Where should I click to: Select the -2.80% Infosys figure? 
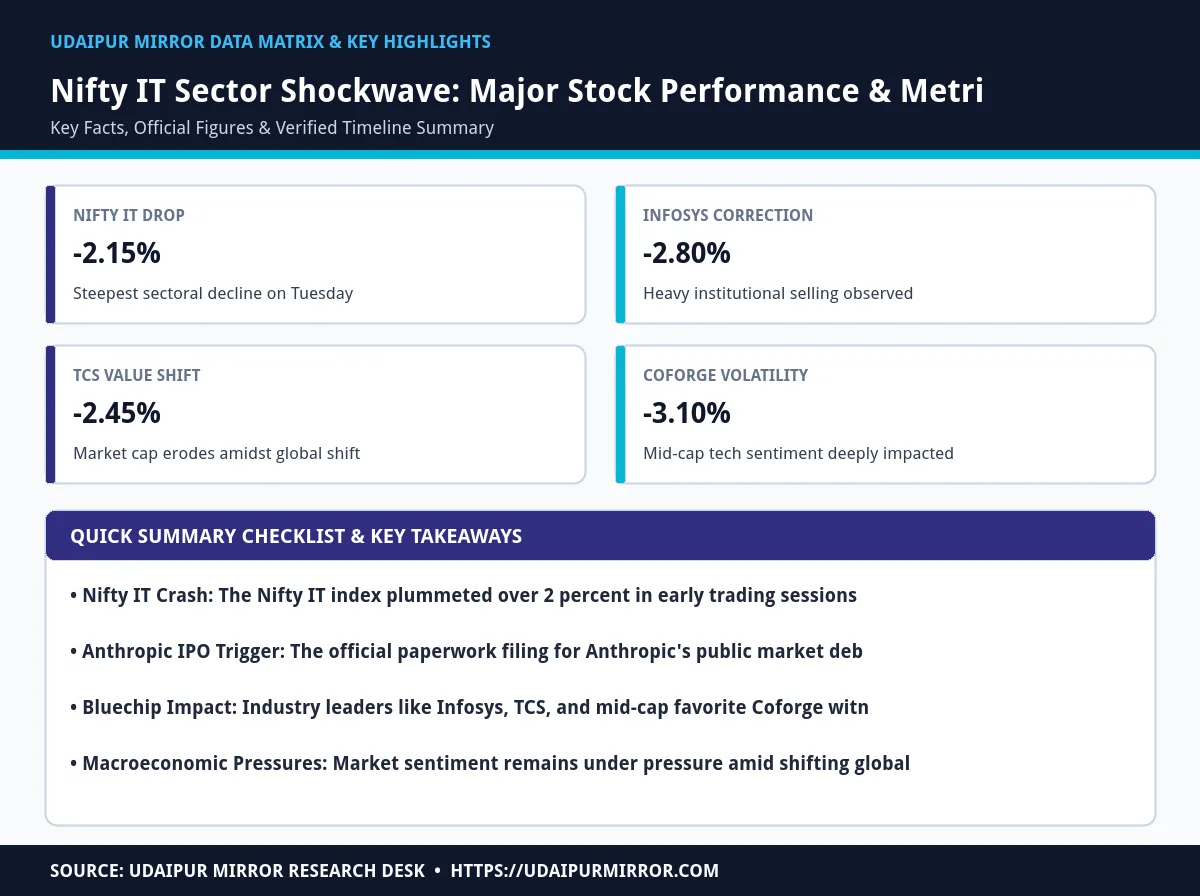pyautogui.click(x=687, y=254)
